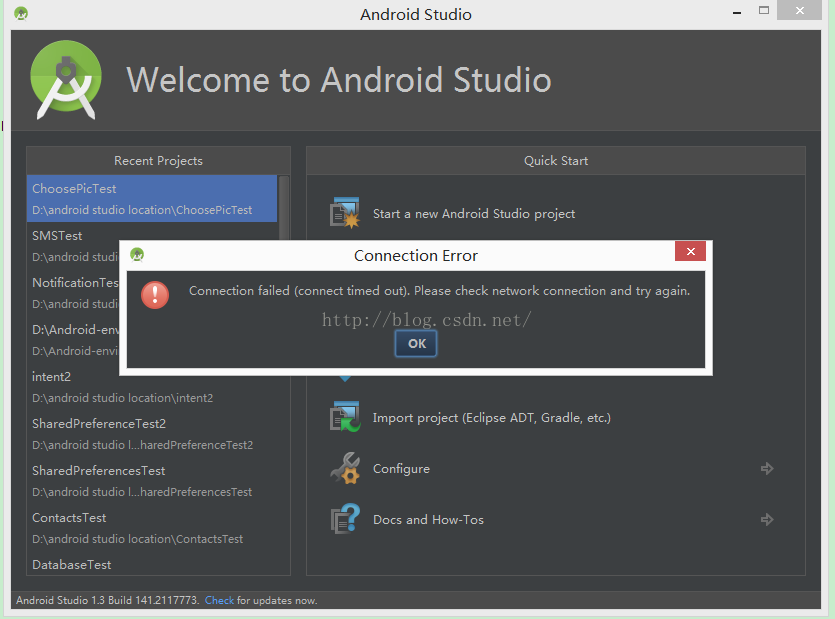Click path 'D:\android studio location\ContactsTest'
835x619 pixels.
click(137, 539)
